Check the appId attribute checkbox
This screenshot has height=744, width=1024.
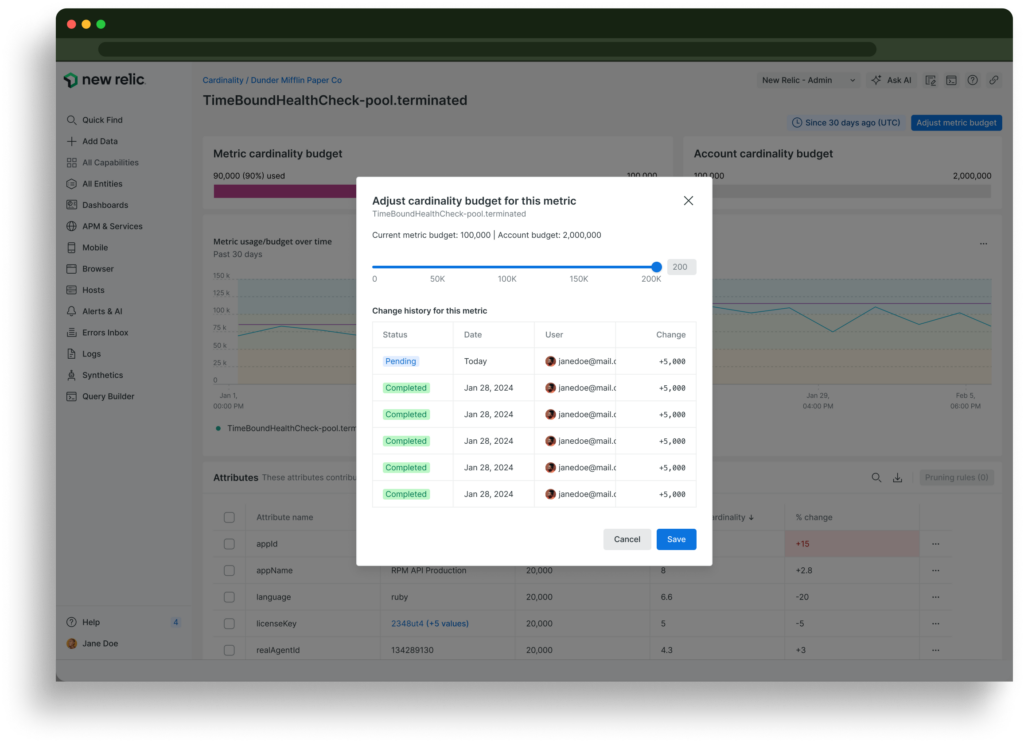[229, 544]
